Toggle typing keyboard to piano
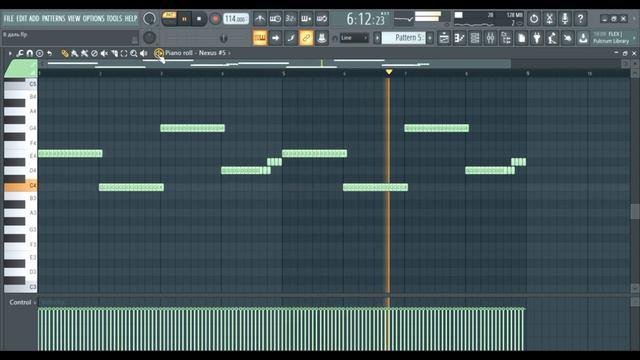640x360 pixels. click(260, 38)
